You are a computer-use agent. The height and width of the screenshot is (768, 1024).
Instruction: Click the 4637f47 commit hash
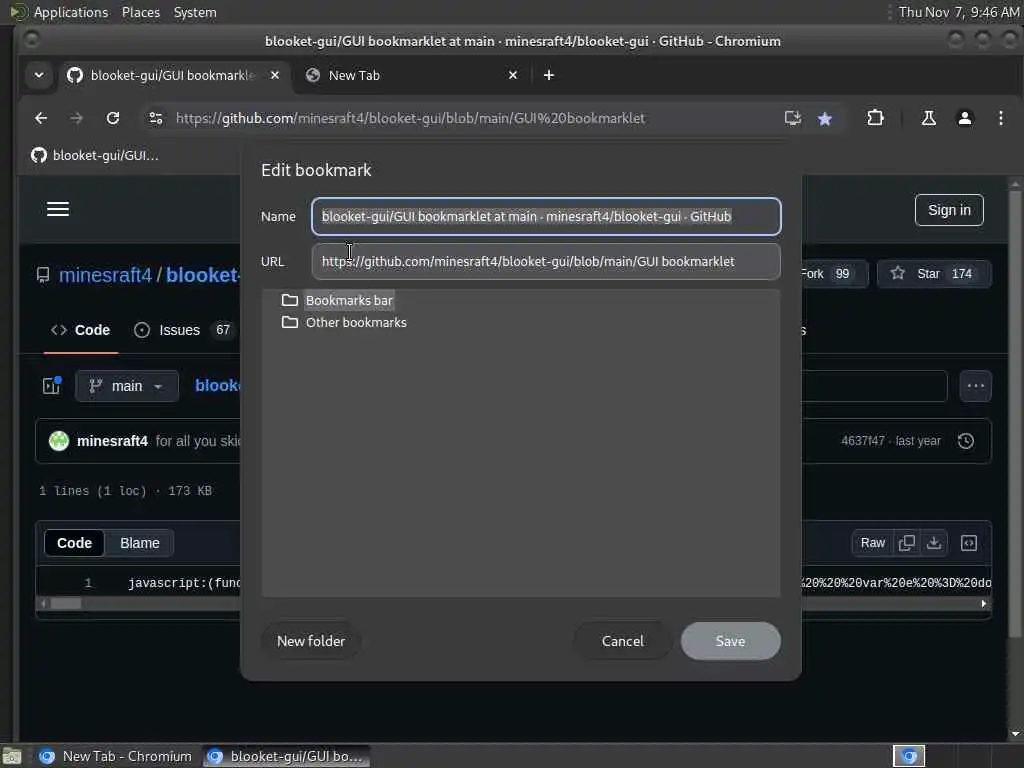(862, 441)
